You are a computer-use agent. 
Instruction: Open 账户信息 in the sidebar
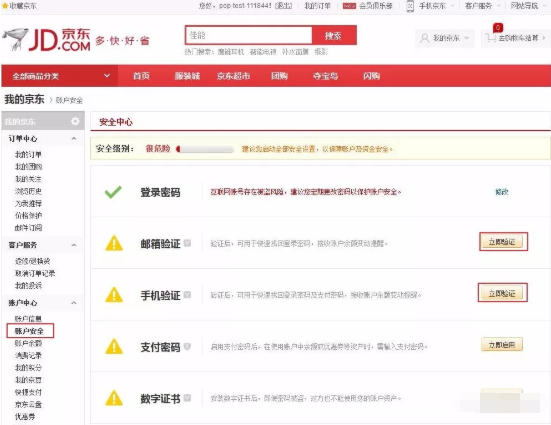(x=28, y=319)
